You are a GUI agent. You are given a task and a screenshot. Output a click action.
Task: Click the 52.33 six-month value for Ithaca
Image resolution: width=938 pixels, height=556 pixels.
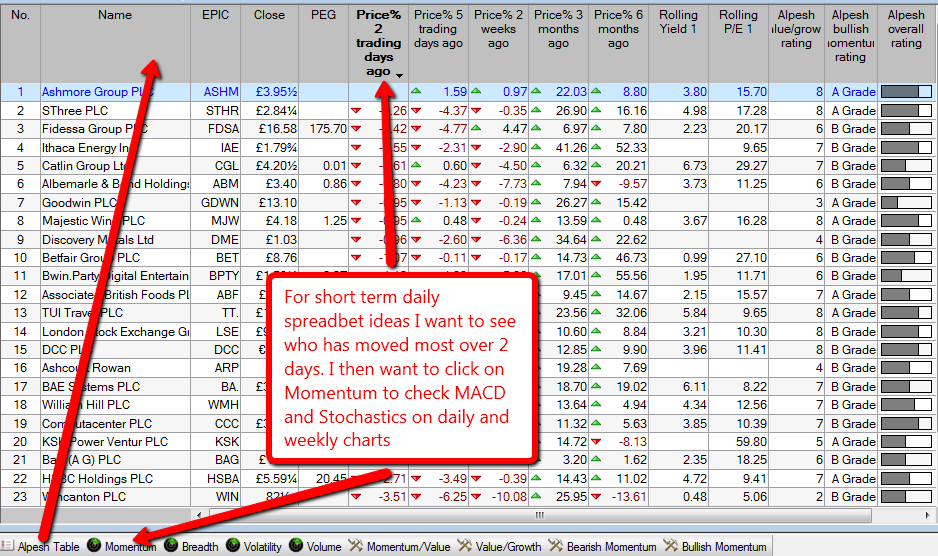[631, 147]
